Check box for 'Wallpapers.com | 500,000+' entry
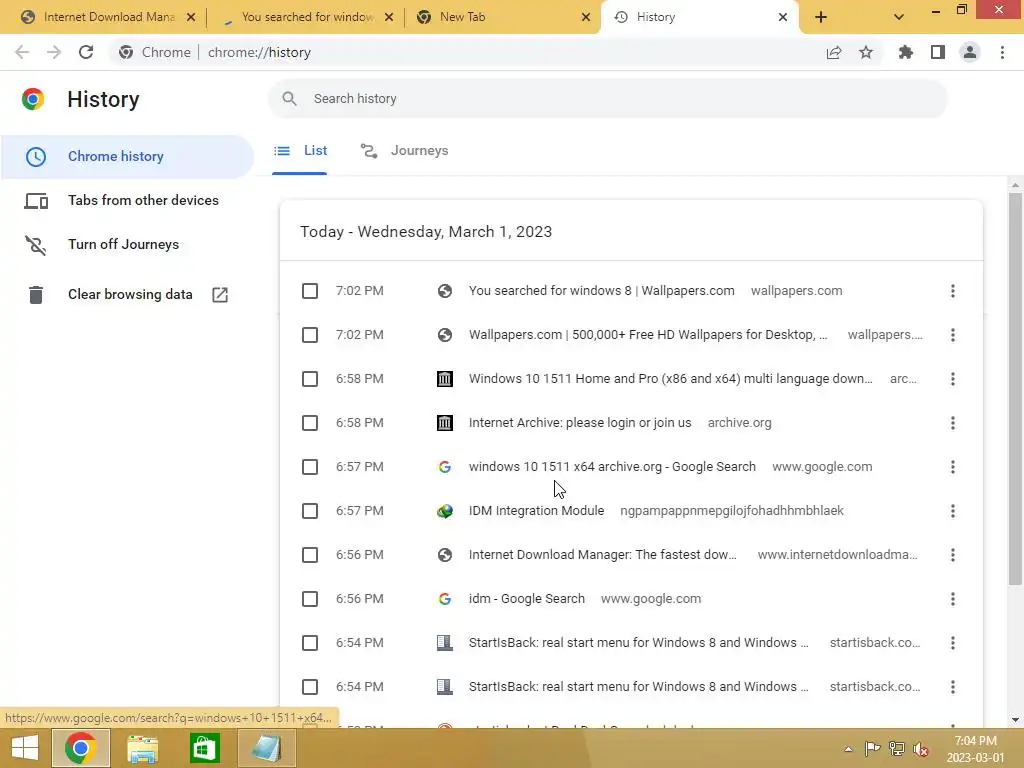Screen dimensions: 1024x768 tap(310, 335)
